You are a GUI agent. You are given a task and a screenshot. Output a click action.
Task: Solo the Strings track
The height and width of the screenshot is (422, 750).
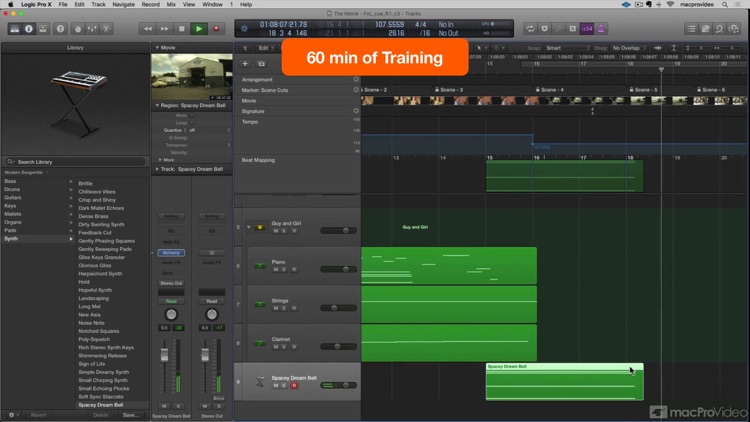click(284, 309)
